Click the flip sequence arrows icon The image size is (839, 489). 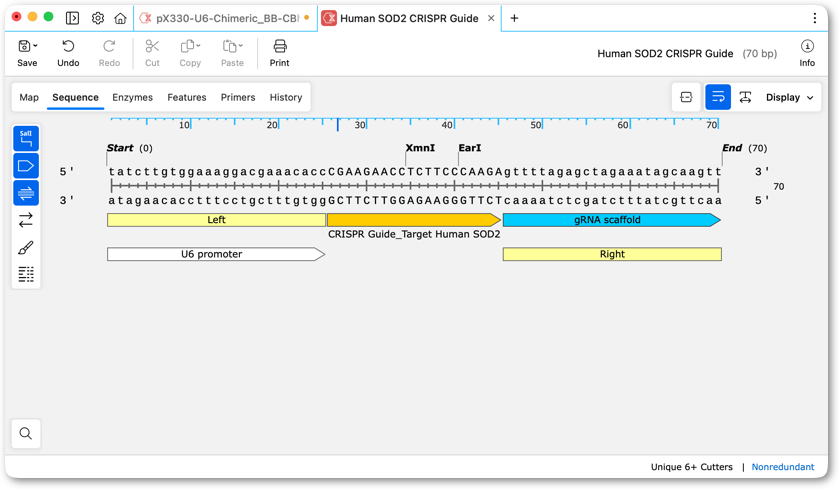(26, 220)
